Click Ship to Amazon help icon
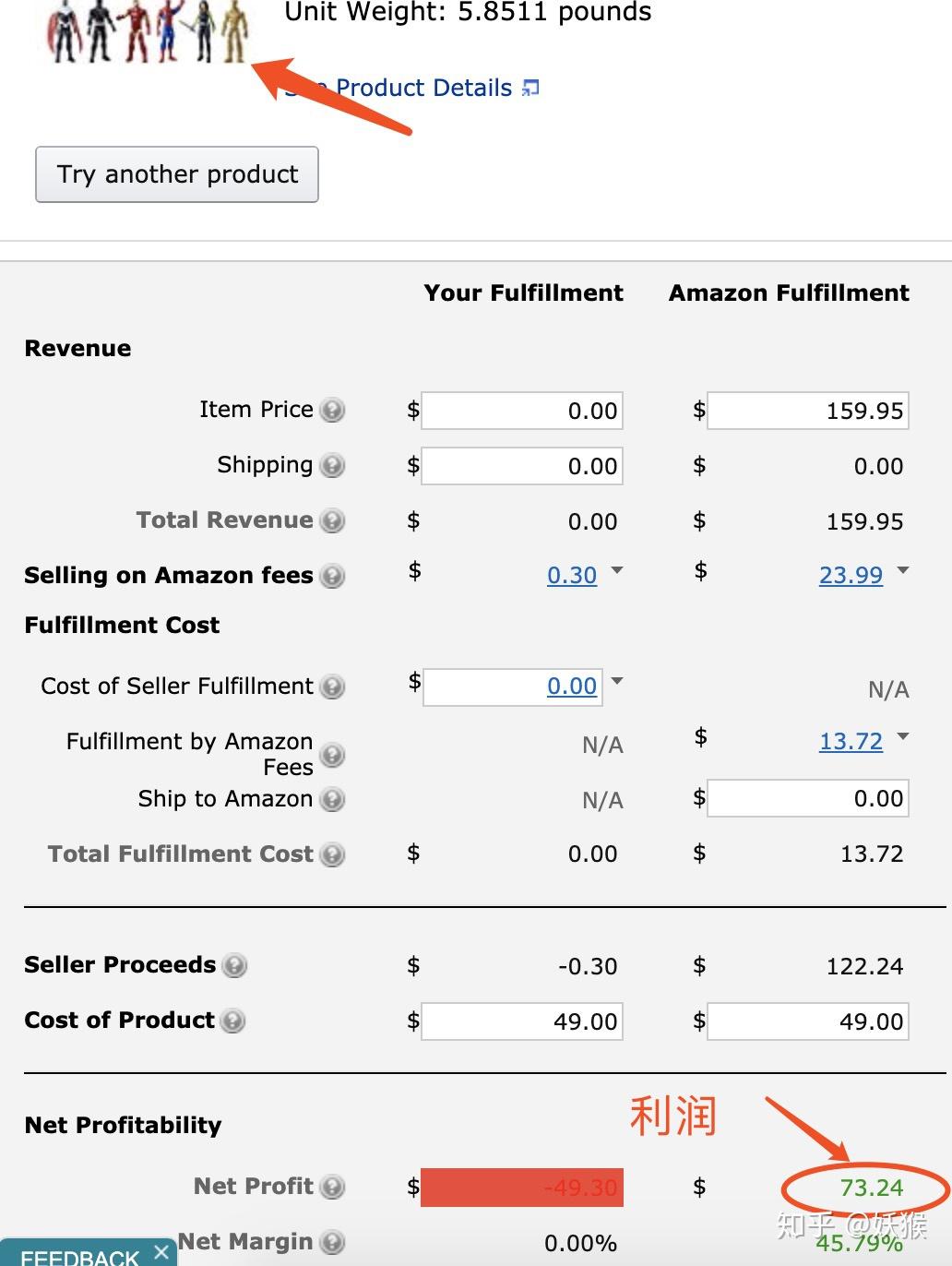The height and width of the screenshot is (1266, 952). (x=332, y=799)
